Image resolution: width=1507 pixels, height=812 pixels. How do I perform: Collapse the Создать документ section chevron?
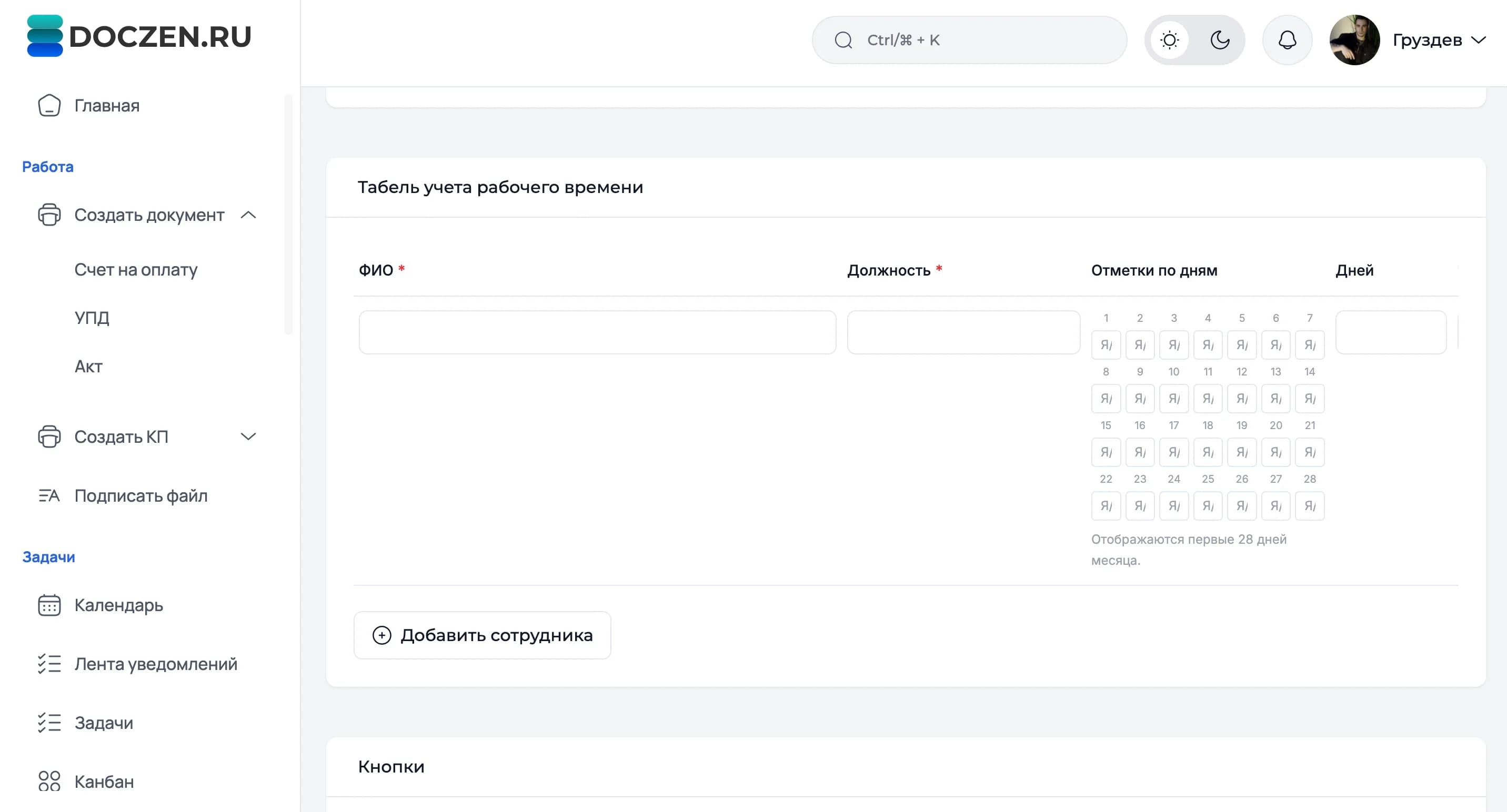249,215
